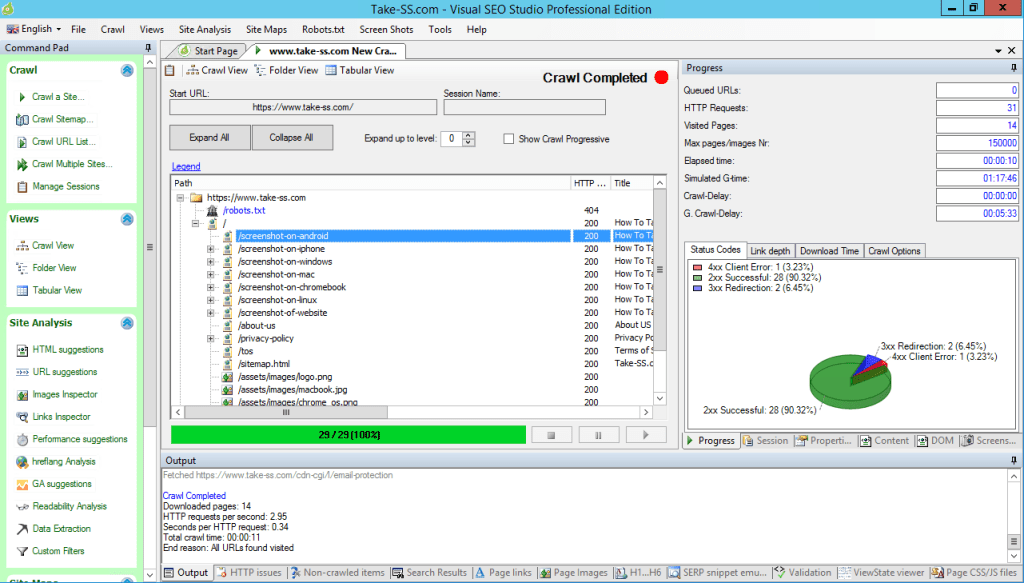Click the Crawl URL List icon

point(22,142)
